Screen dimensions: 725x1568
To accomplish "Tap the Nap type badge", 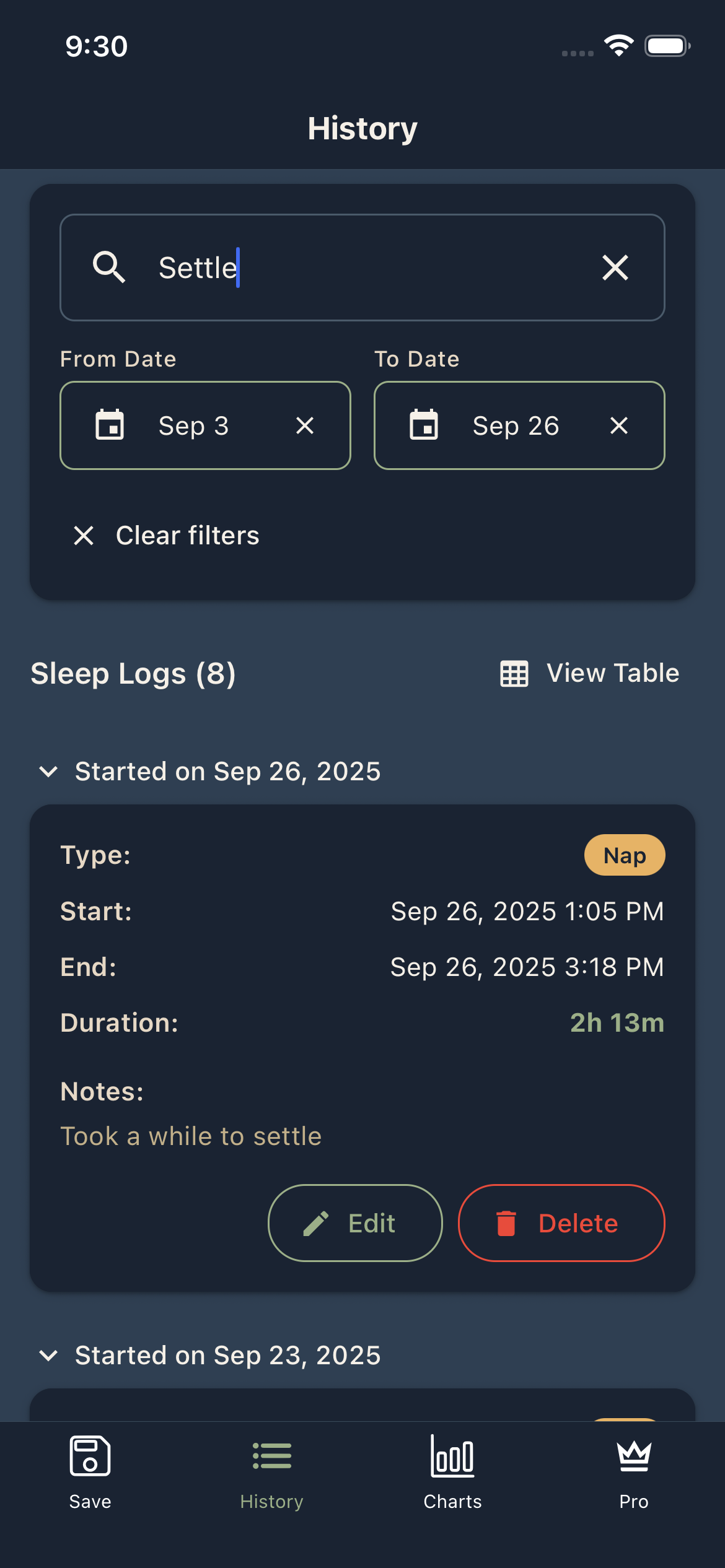I will pyautogui.click(x=624, y=855).
